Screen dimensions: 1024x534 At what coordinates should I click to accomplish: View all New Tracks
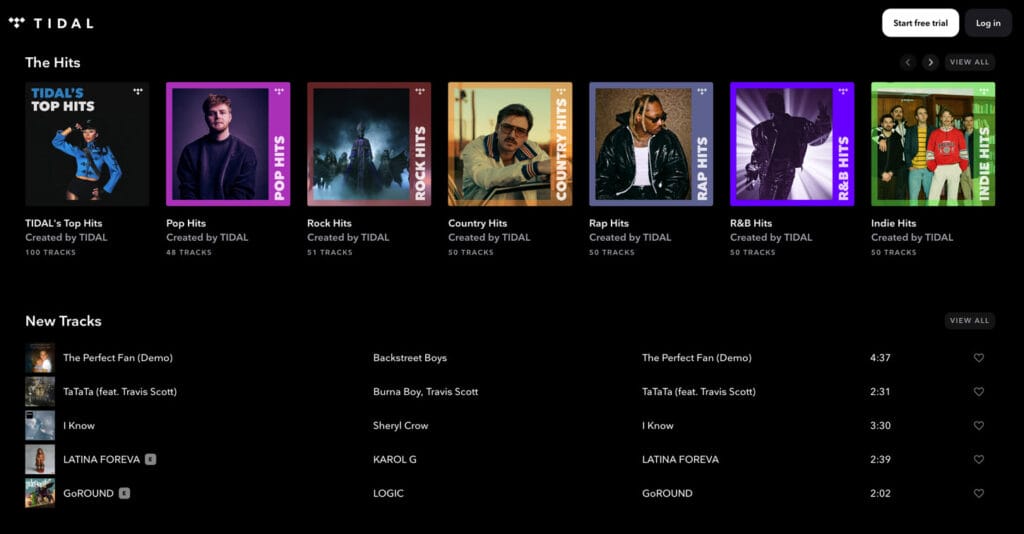pos(969,321)
